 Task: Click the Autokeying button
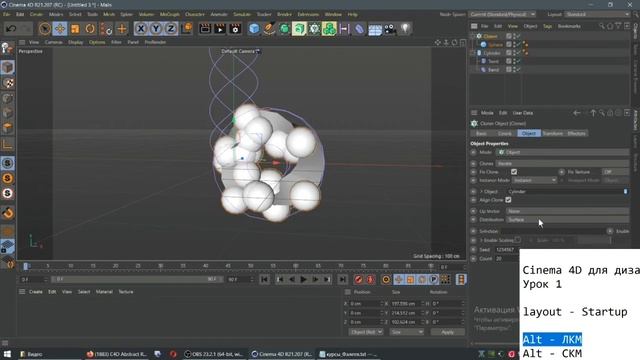370,280
